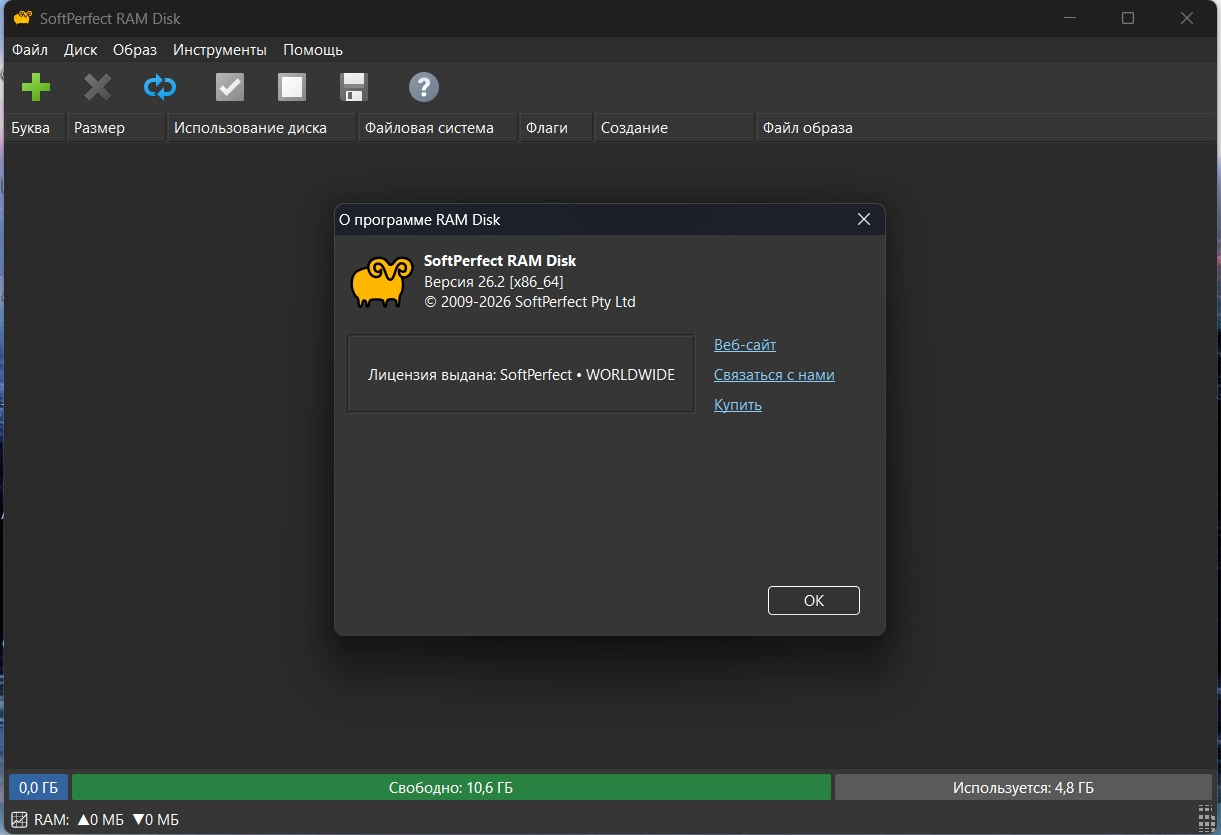Screen dimensions: 1221x835
Task: Click the grey Используется: 4,8 ГБ bar
Action: point(1023,787)
